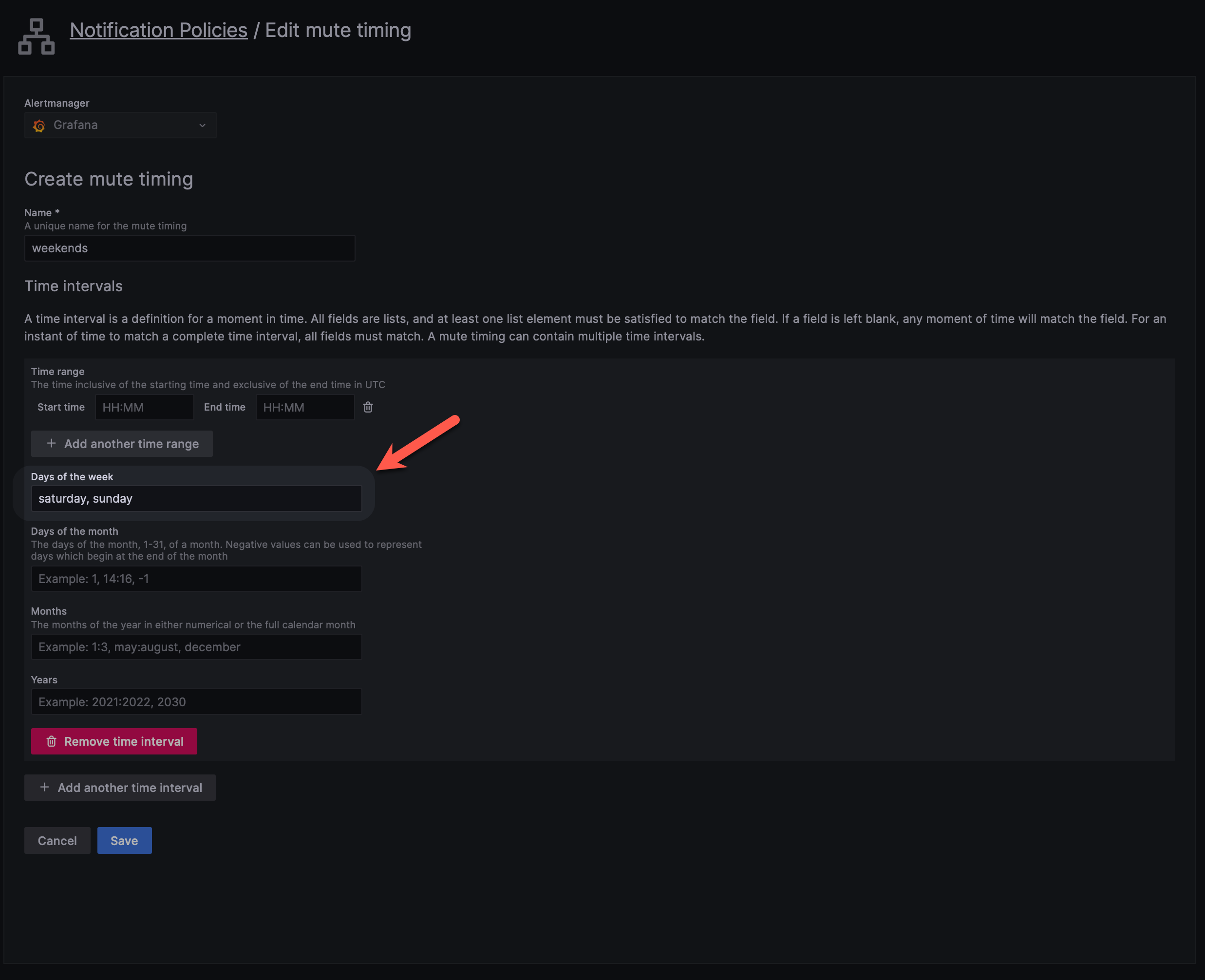The image size is (1205, 980).
Task: Save the mute timing
Action: [124, 840]
